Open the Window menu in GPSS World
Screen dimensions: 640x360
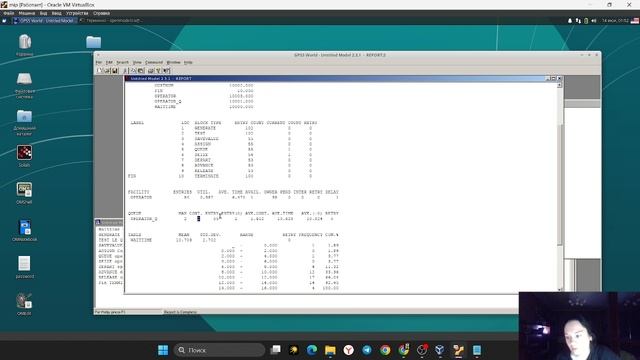(173, 62)
